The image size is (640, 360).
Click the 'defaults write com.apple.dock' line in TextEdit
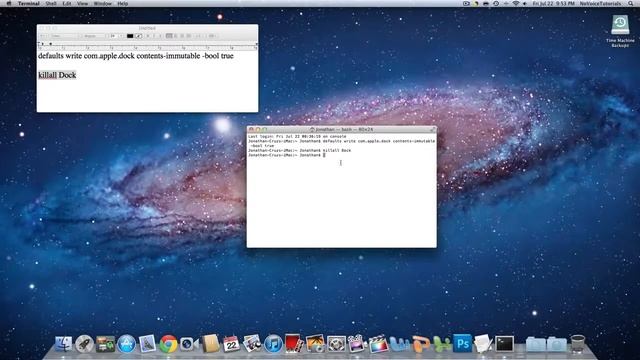coord(136,56)
